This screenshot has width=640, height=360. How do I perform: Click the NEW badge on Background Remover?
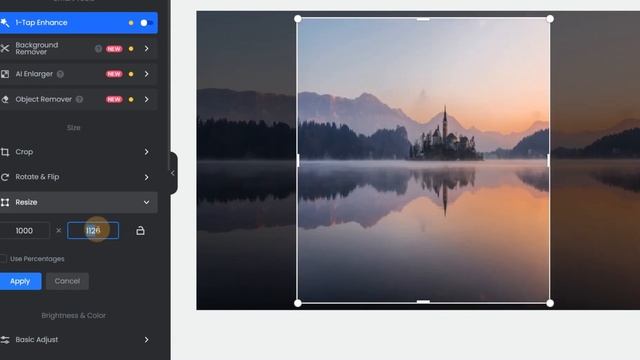(x=114, y=49)
